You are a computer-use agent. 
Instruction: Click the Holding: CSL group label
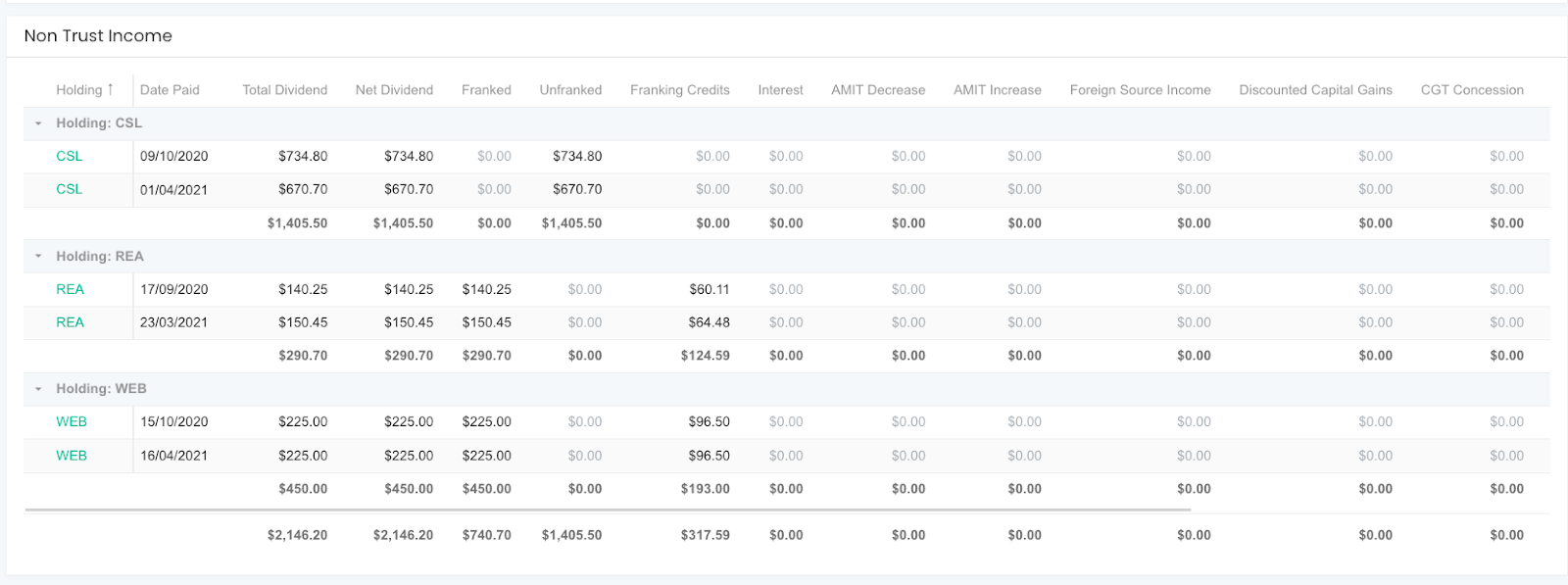[99, 123]
